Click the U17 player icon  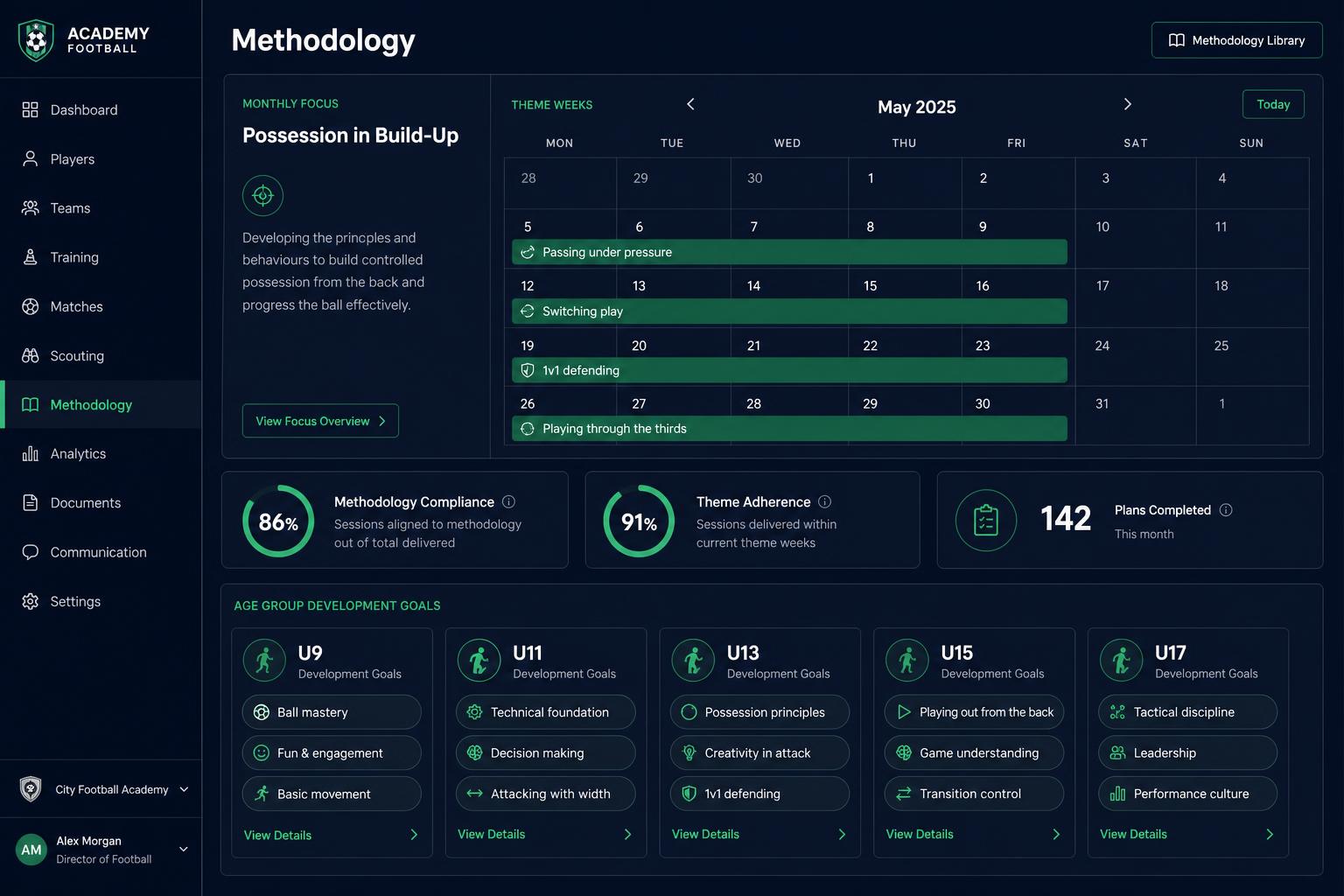[1121, 661]
